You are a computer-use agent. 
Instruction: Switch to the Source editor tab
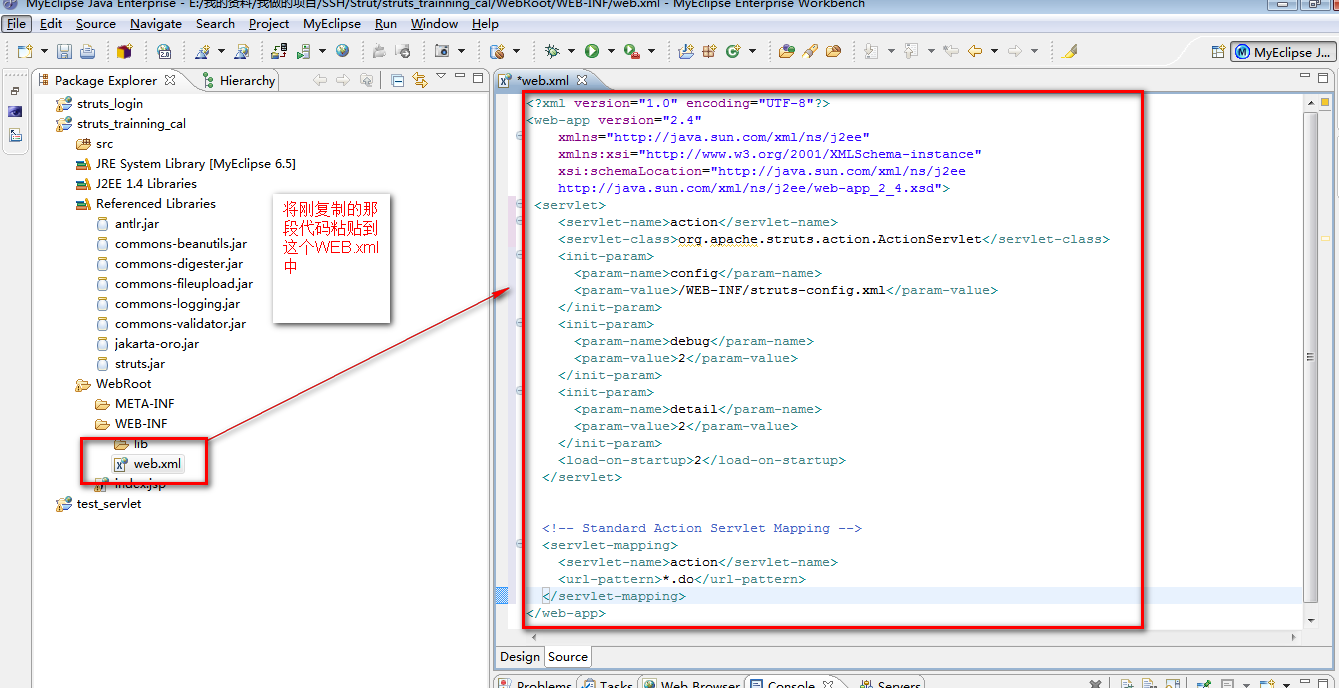(x=568, y=656)
